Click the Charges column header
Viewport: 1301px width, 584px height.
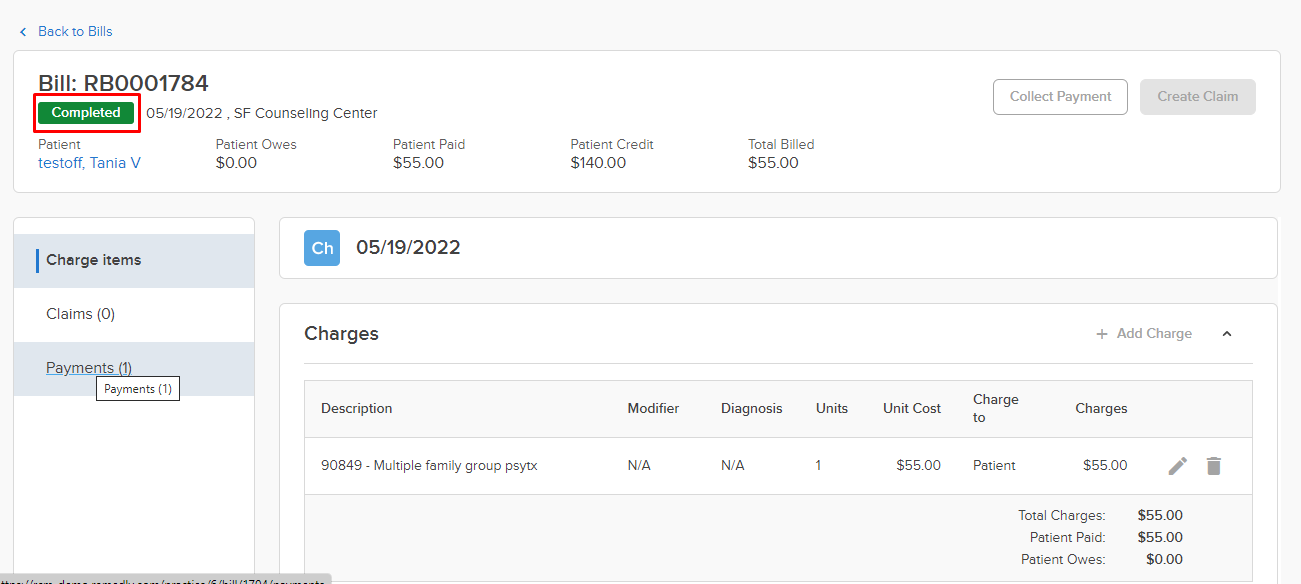(x=1101, y=408)
